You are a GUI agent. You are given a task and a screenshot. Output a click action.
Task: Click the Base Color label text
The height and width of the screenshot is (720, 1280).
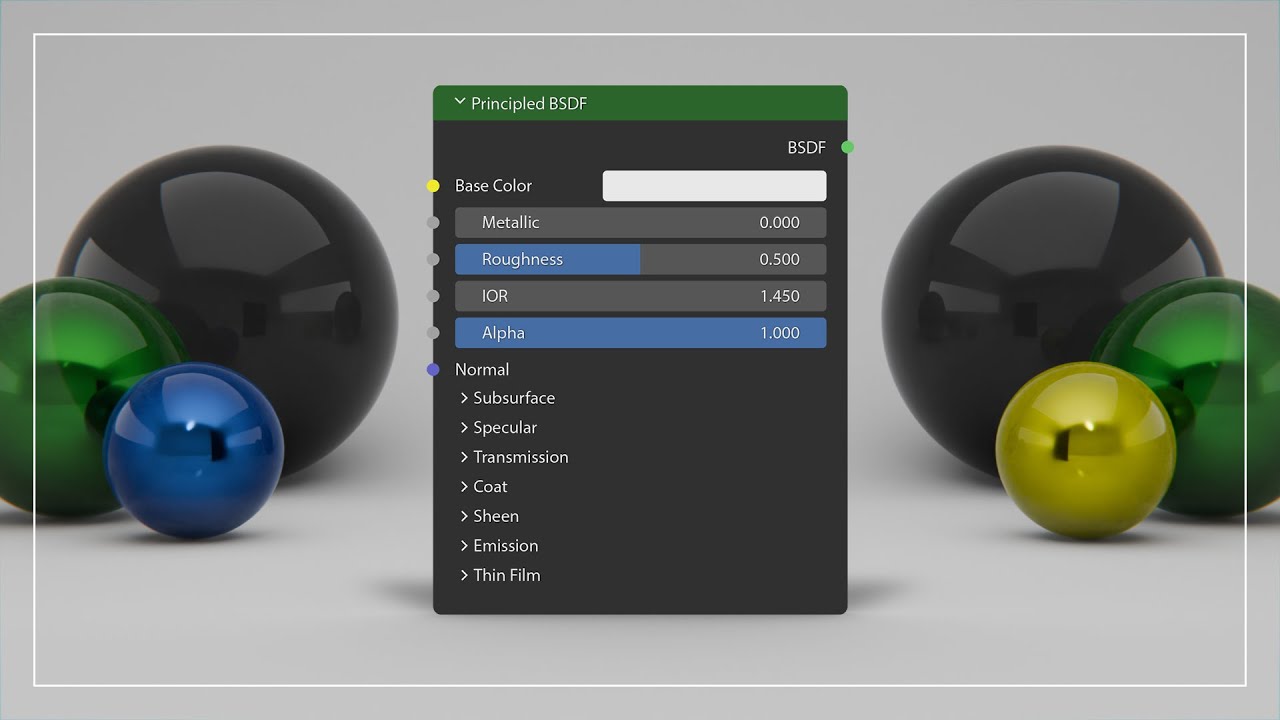tap(493, 186)
